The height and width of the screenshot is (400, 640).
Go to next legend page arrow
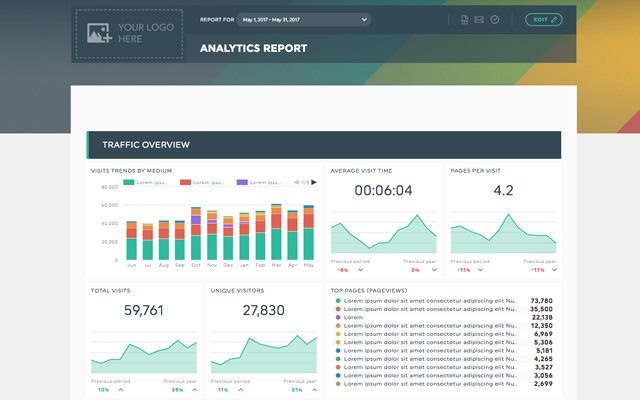pos(313,182)
